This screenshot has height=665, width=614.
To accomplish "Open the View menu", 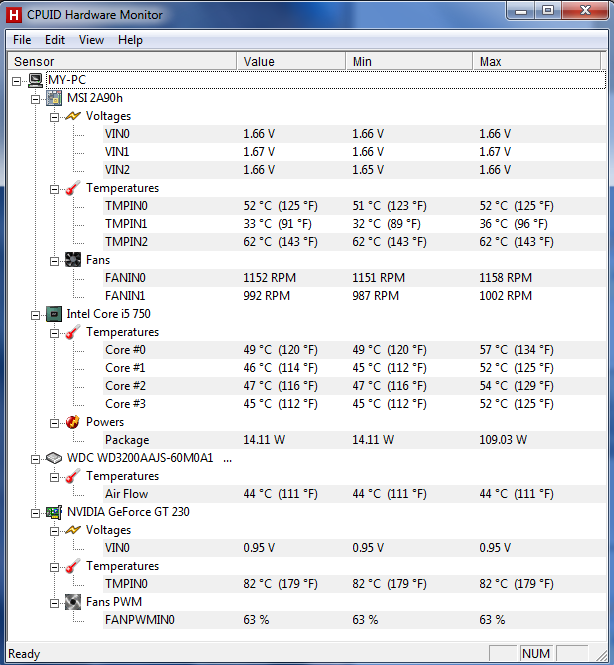I will point(91,40).
